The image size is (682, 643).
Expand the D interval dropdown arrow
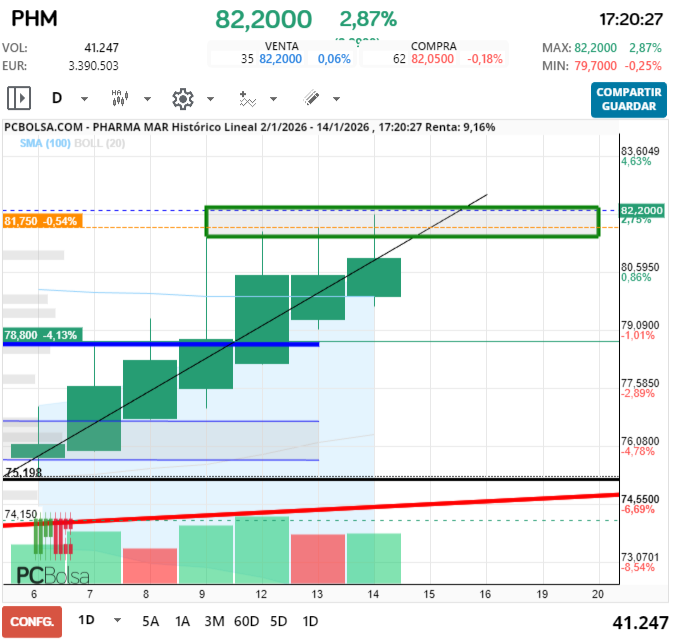pyautogui.click(x=84, y=99)
